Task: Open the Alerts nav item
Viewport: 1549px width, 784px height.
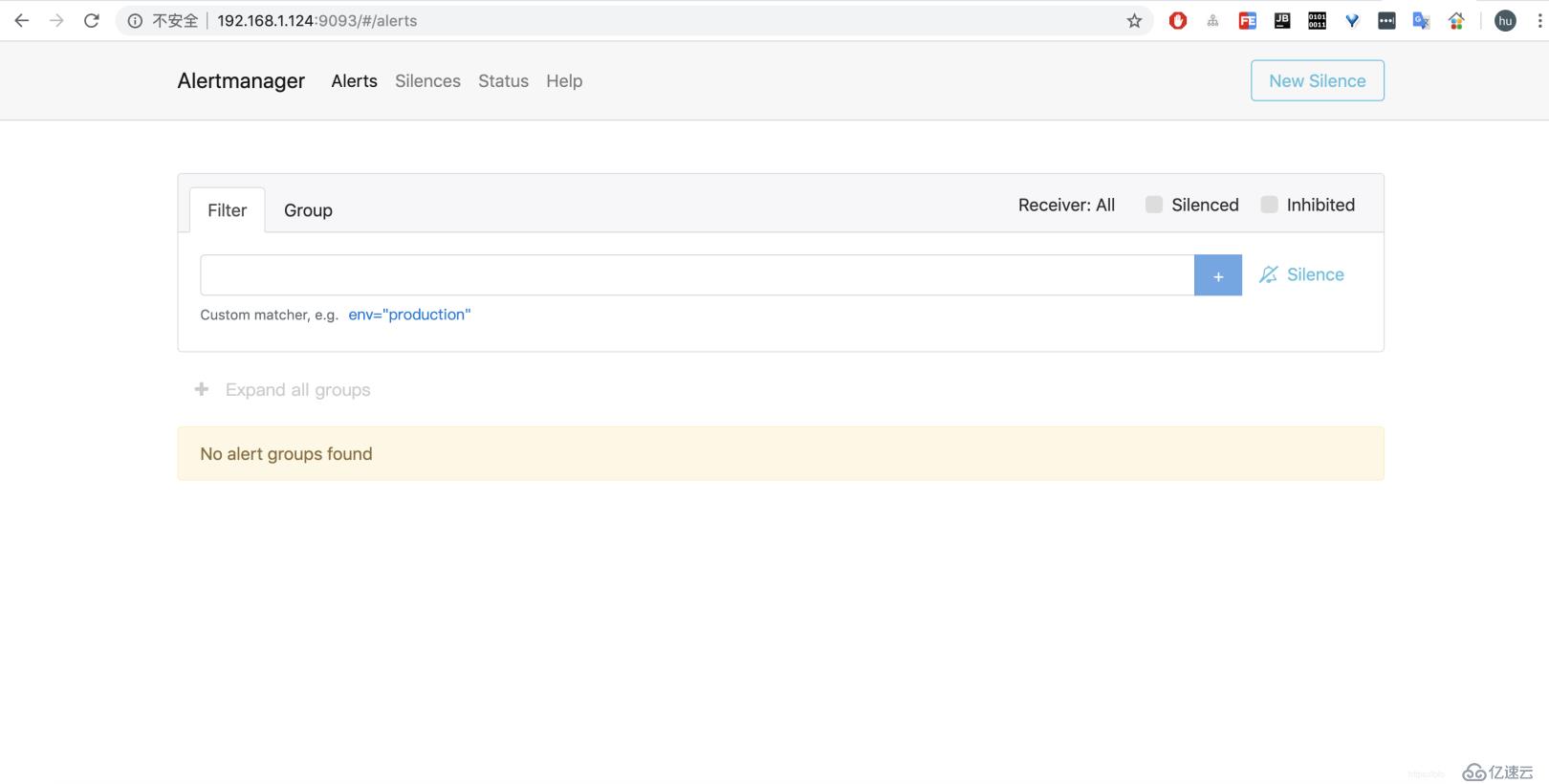Action: 354,81
